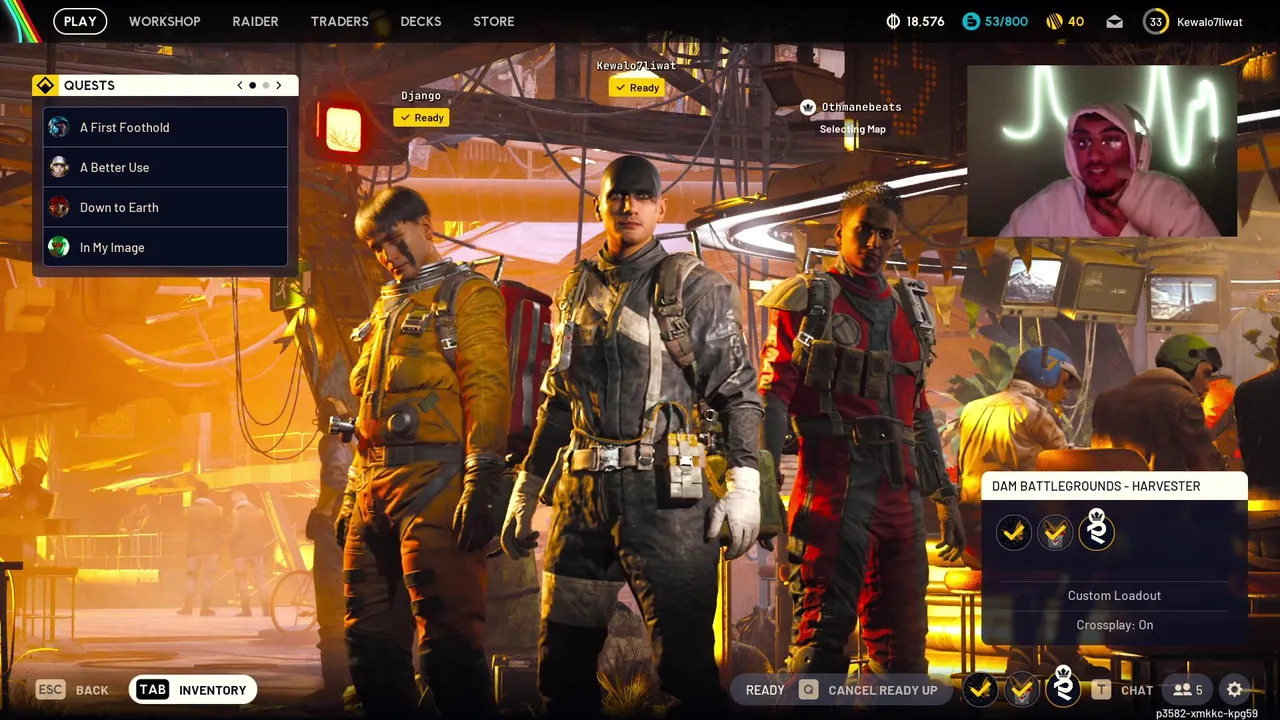1280x720 pixels.
Task: Click the Selecting Map status text
Action: 852,129
